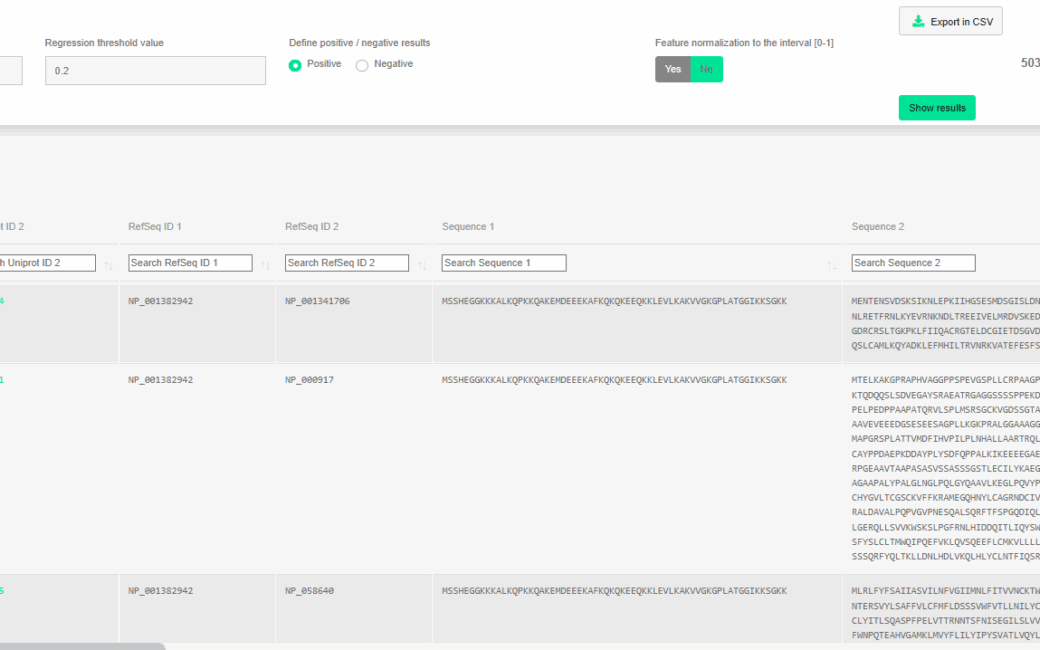The width and height of the screenshot is (1040, 650).
Task: Select the Positive radio button
Action: [x=295, y=65]
